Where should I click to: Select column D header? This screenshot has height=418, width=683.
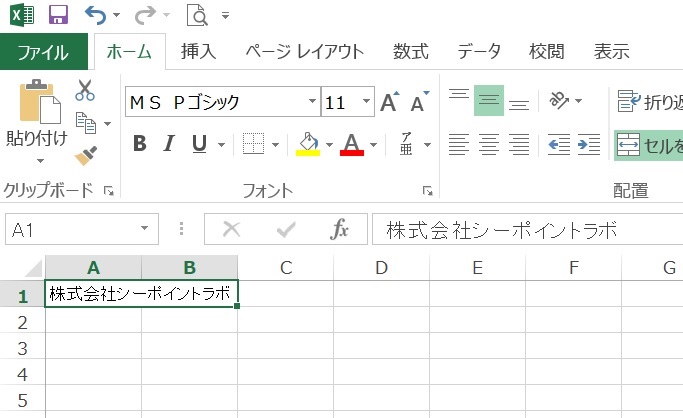point(381,267)
